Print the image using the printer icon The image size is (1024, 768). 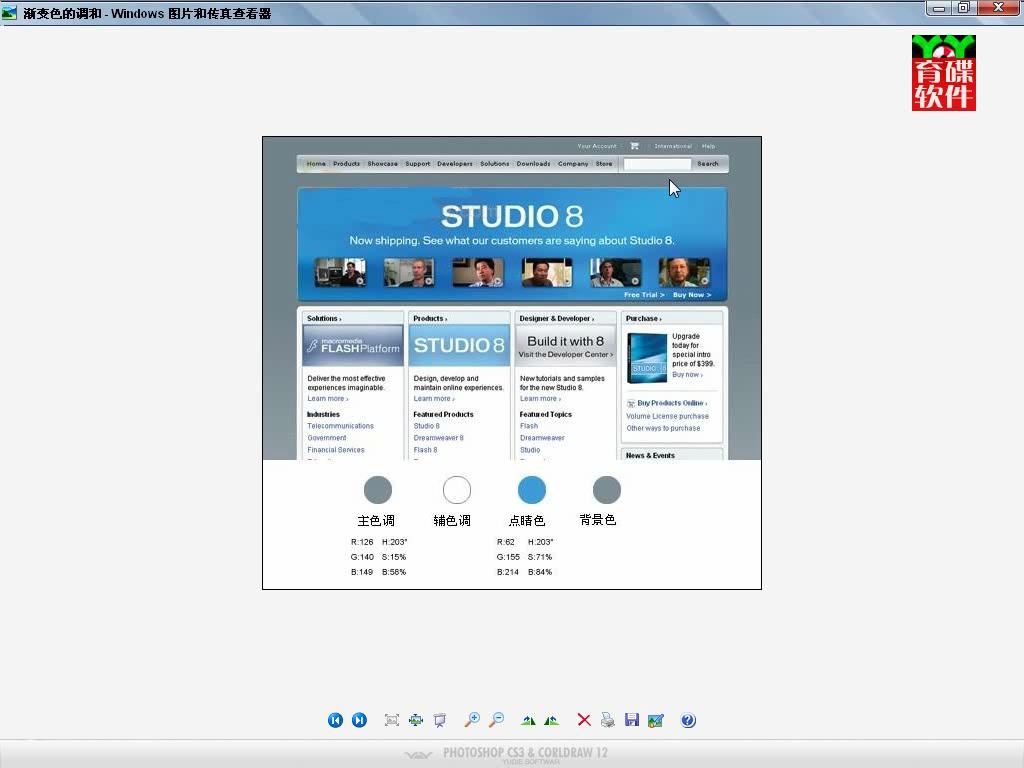click(607, 720)
